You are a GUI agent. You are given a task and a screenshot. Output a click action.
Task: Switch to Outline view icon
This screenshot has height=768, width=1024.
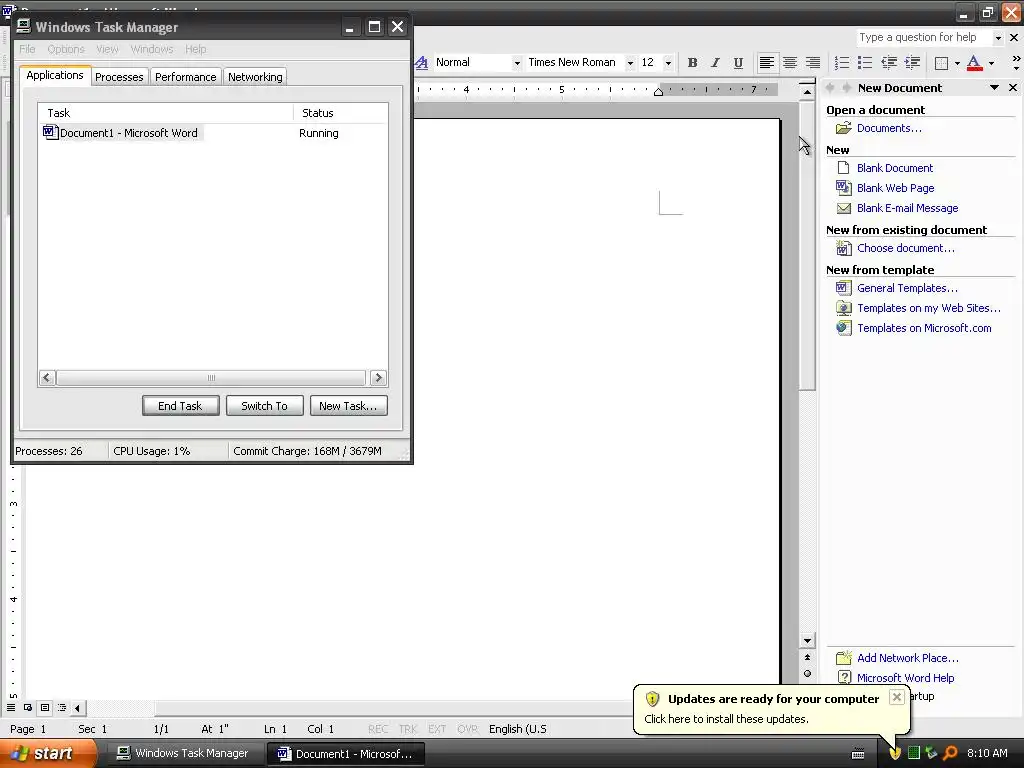[62, 707]
